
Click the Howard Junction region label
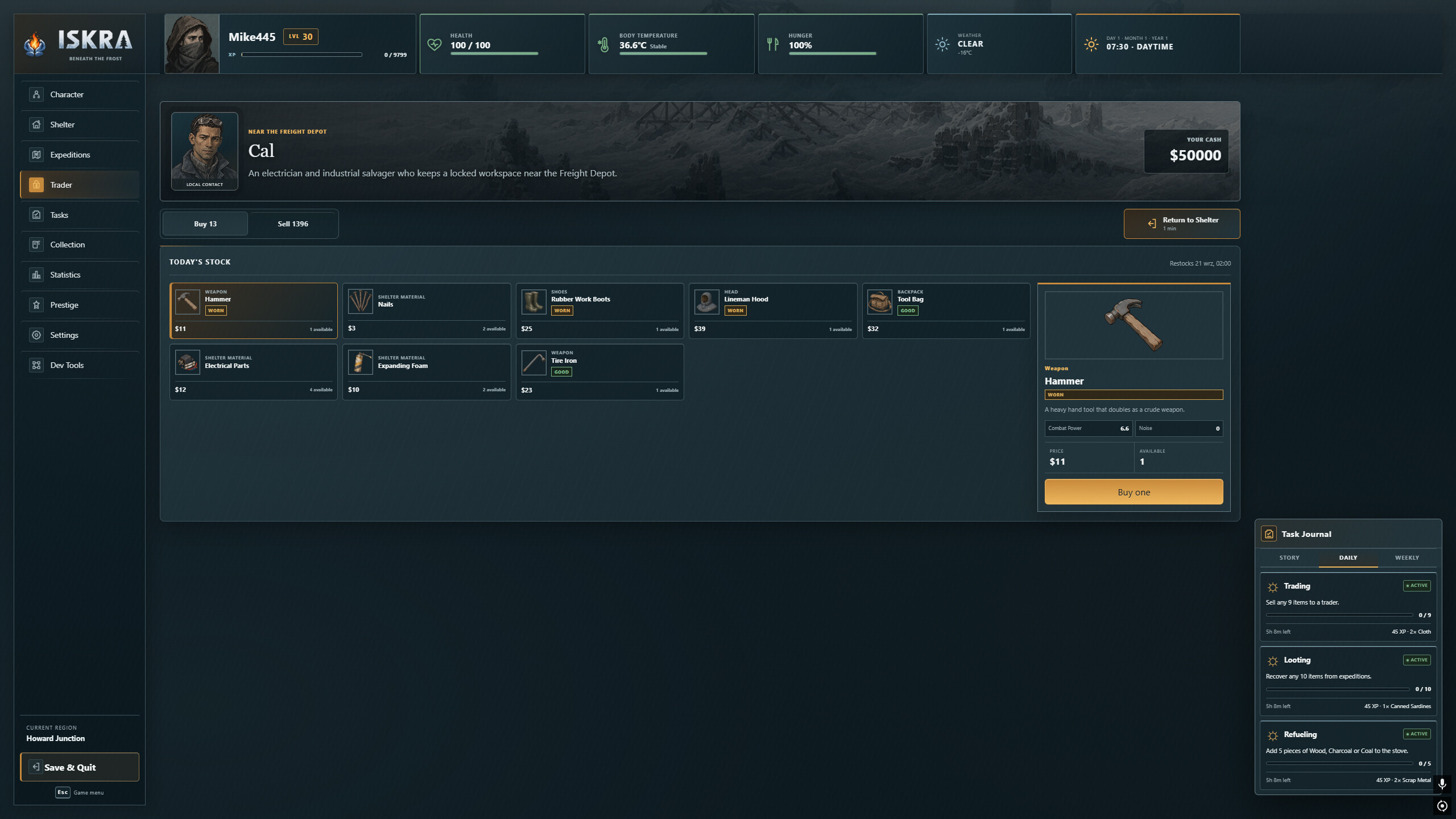56,738
